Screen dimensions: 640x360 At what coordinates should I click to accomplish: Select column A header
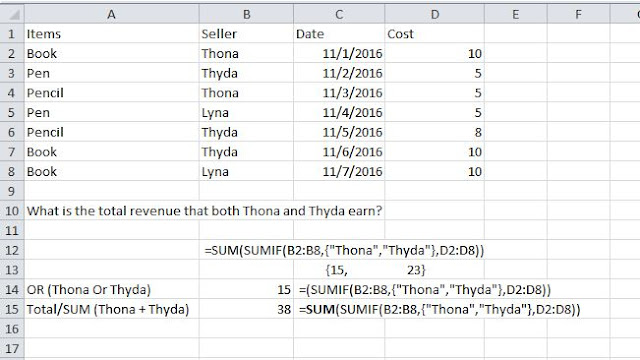tap(111, 15)
